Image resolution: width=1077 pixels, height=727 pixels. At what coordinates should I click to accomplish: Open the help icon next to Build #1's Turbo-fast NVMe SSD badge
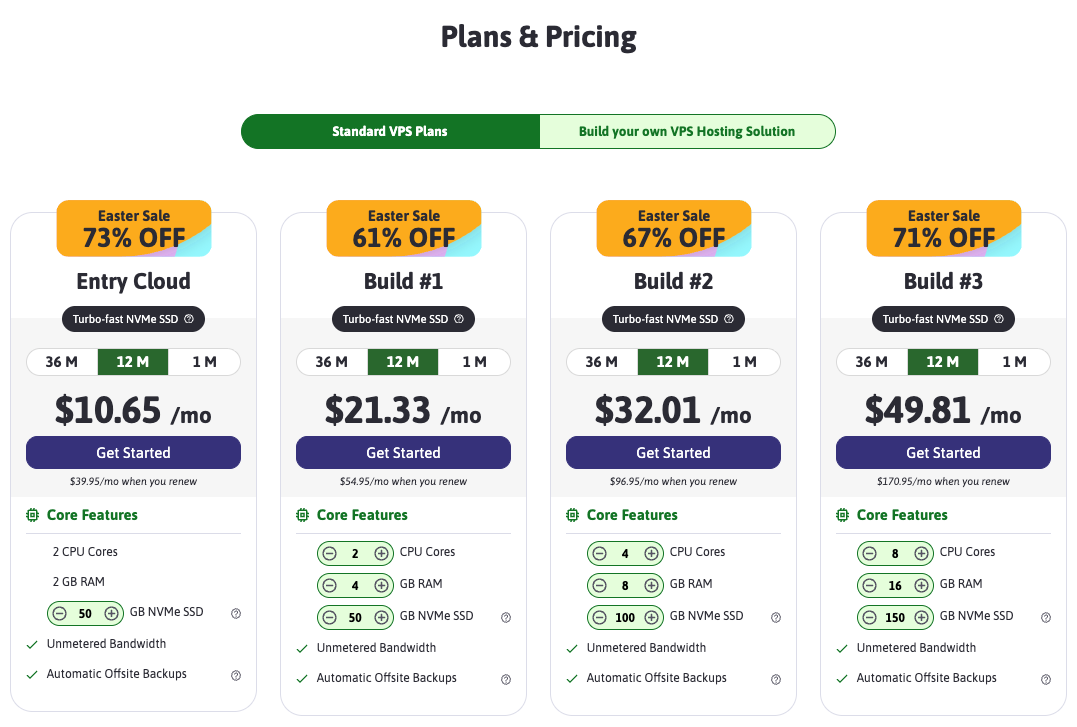pos(459,318)
